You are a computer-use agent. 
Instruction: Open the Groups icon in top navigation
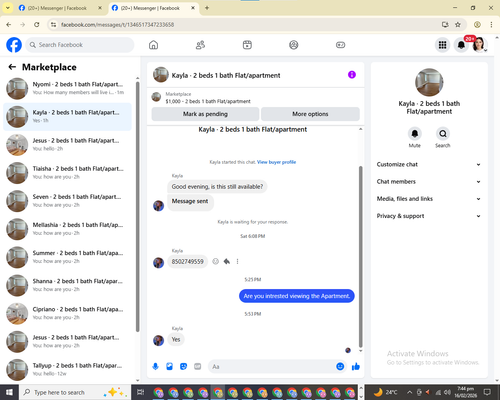(x=294, y=45)
